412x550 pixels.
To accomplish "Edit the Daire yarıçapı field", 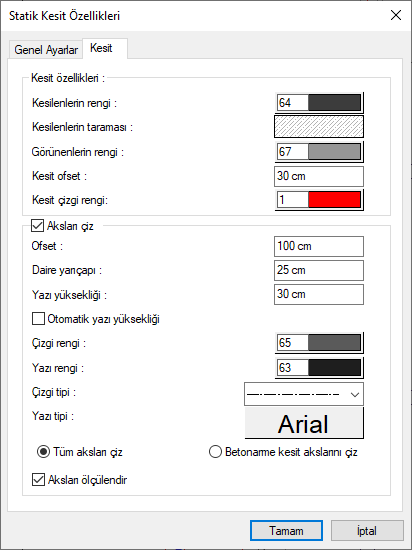I will coord(319,270).
